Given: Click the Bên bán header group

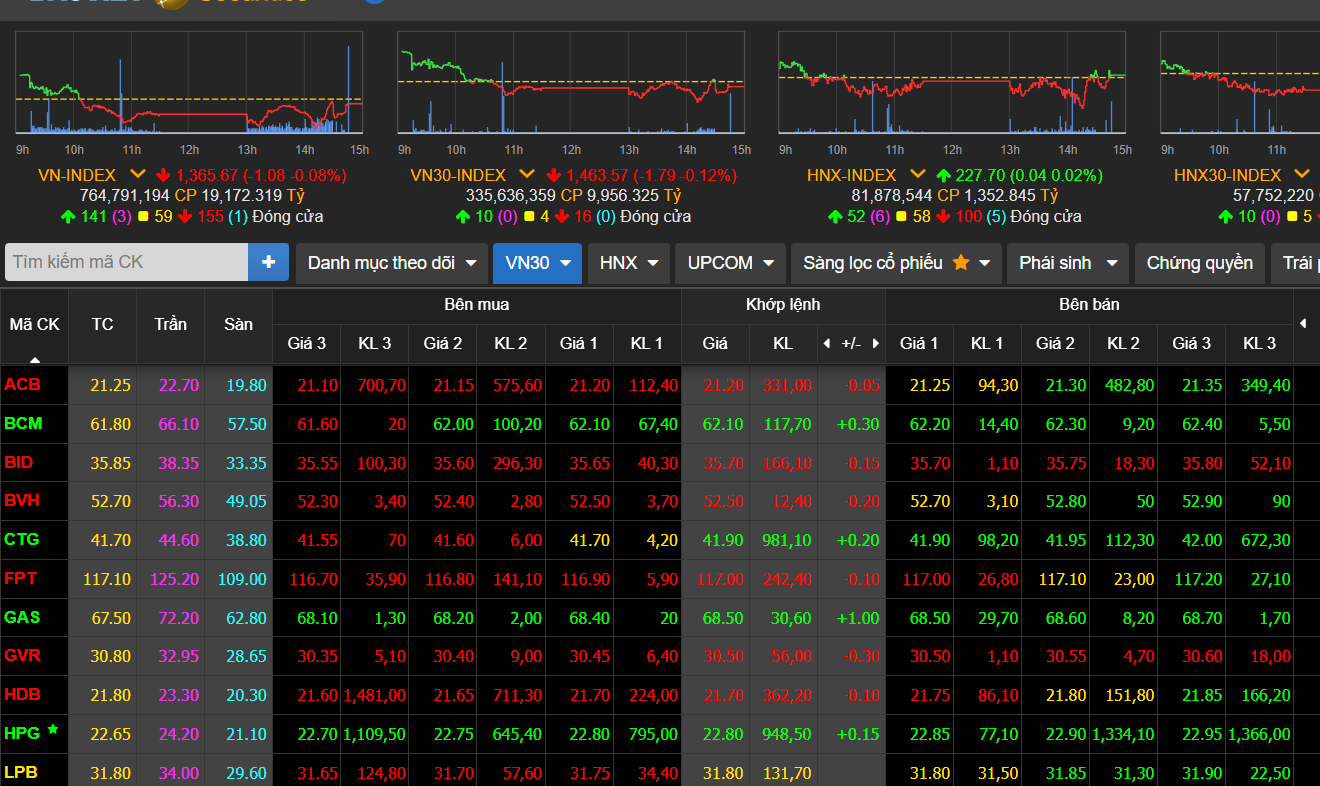Looking at the screenshot, I should [1089, 304].
